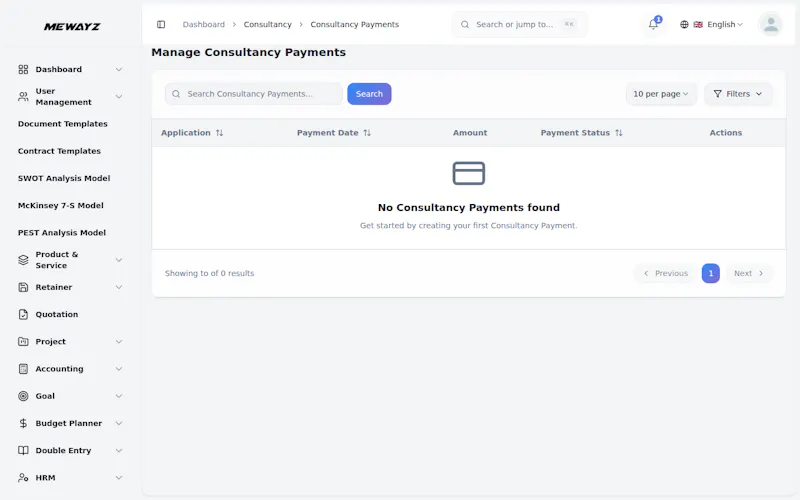Click the magnifier in top search bar
Image resolution: width=800 pixels, height=500 pixels.
[x=465, y=24]
